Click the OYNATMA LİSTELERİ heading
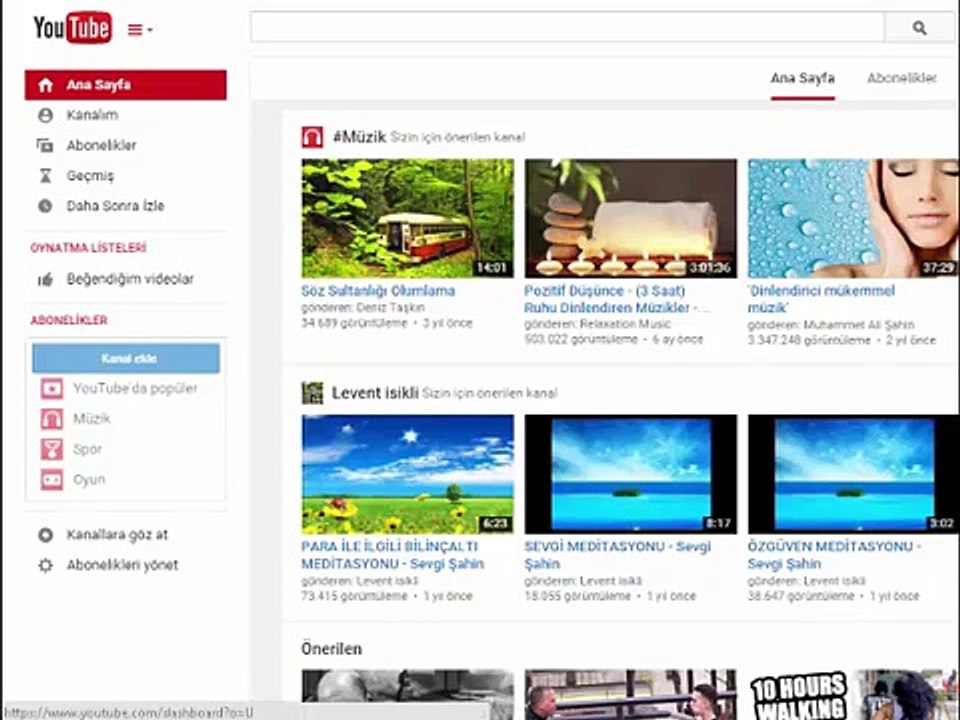The image size is (960, 720). [x=88, y=248]
